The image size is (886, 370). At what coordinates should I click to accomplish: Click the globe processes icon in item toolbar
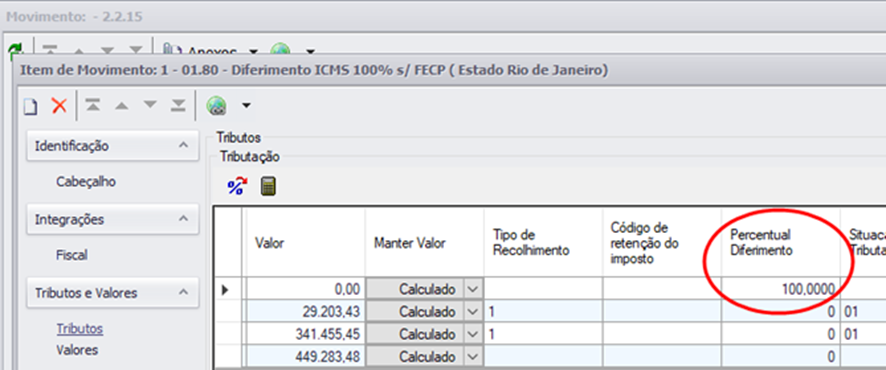click(216, 105)
